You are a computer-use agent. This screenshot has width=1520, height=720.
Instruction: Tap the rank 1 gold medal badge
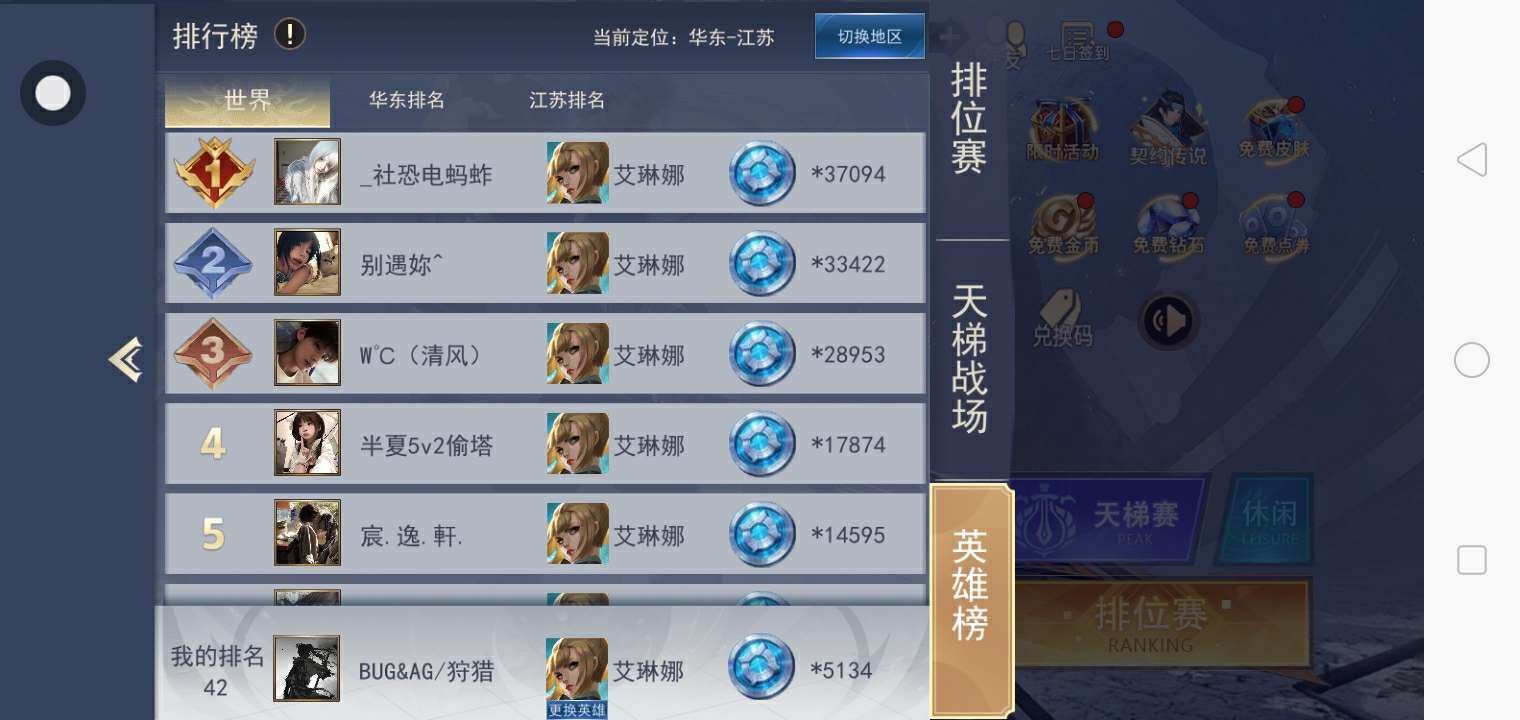click(x=213, y=172)
